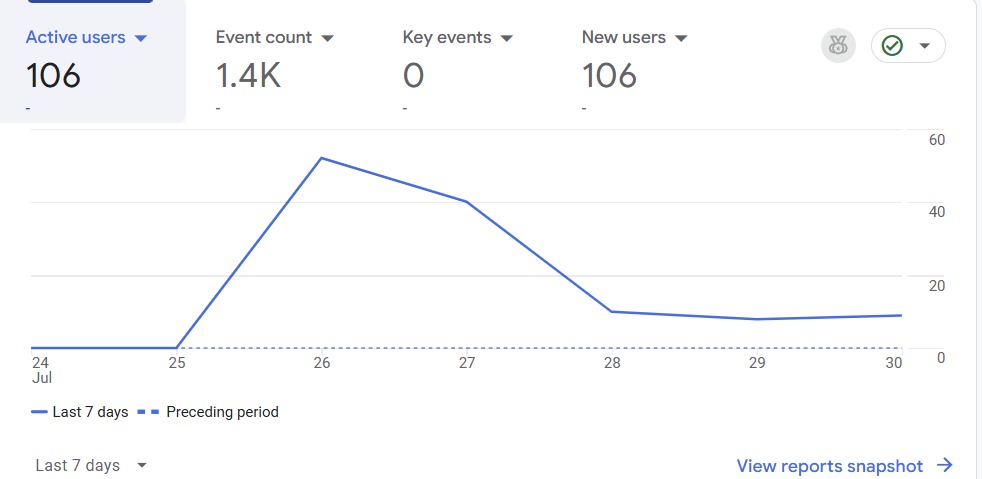Click the chart line peak at July 26
Screen dimensions: 982x479
[321, 158]
